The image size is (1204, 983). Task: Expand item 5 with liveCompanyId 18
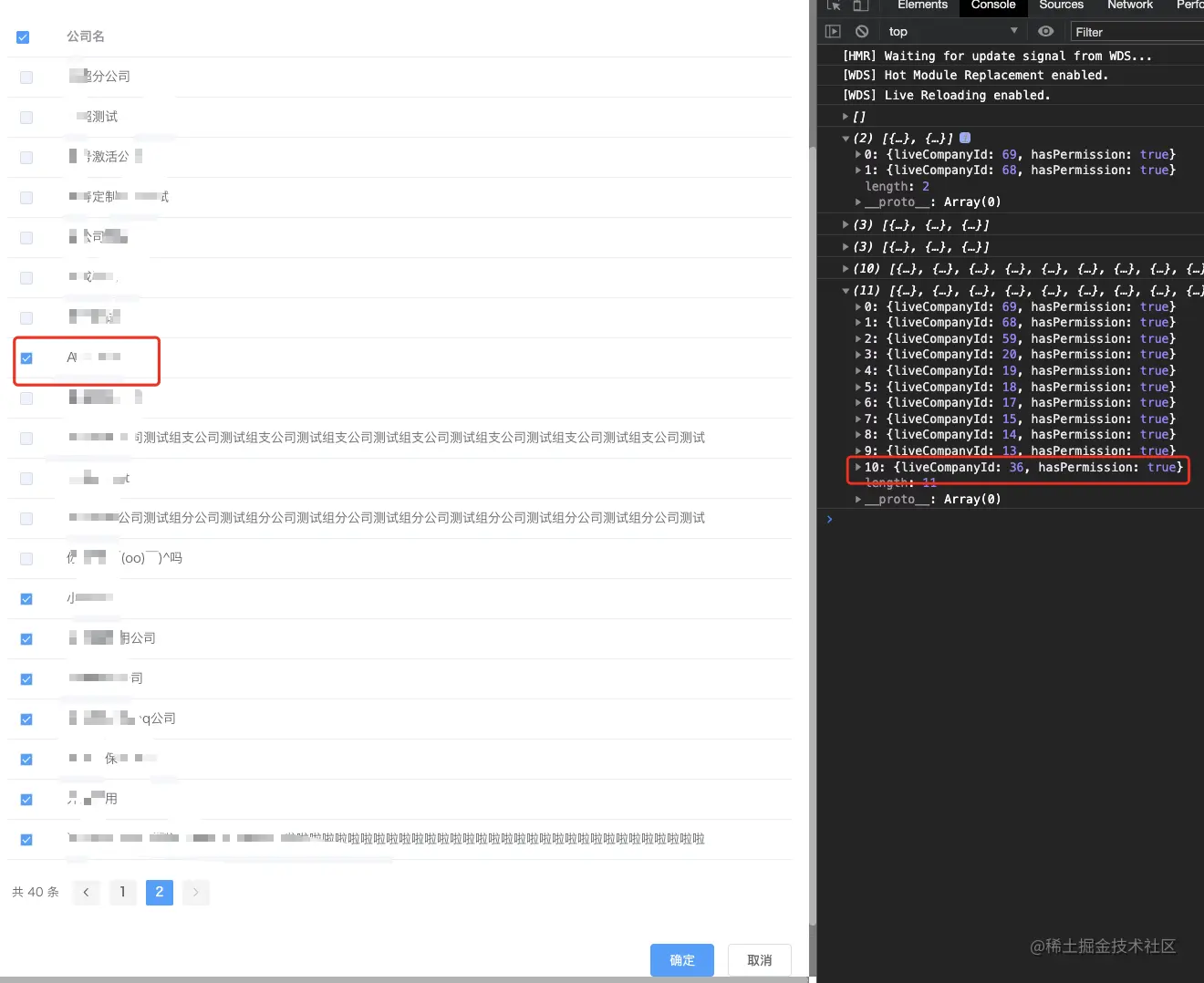point(857,388)
